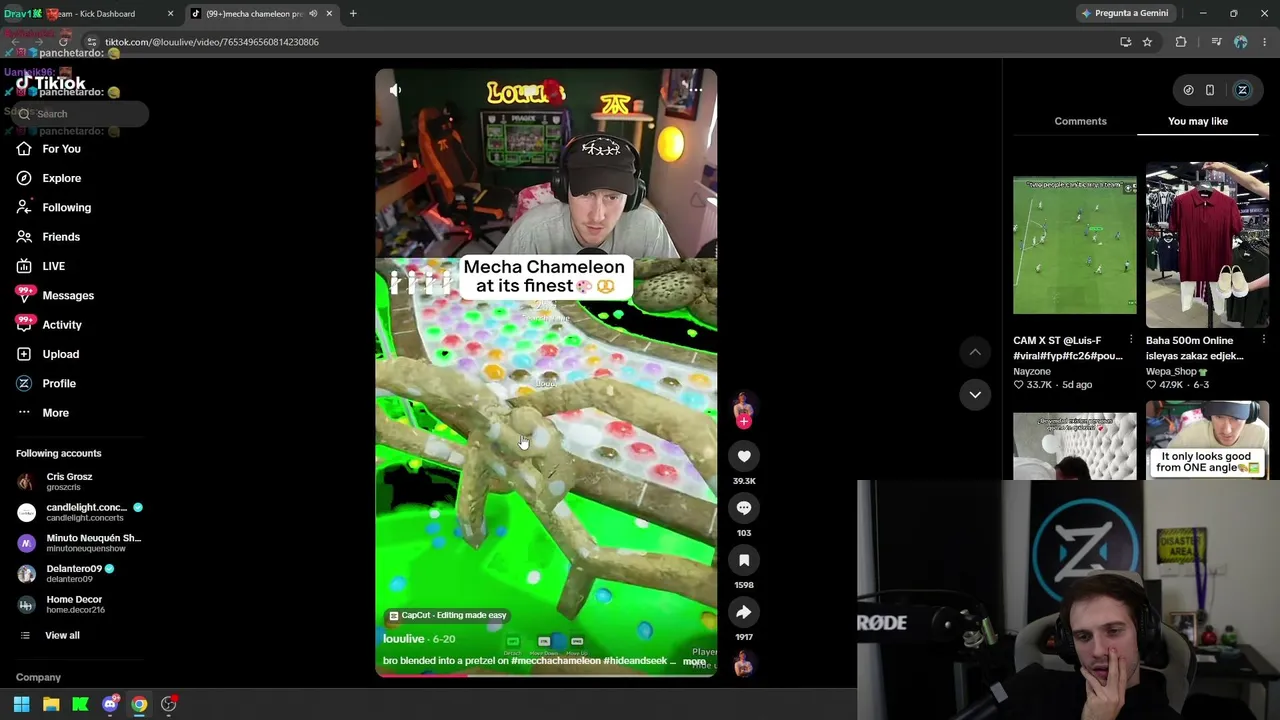Click the install app icon in address bar
This screenshot has height=720, width=1280.
click(x=1126, y=42)
